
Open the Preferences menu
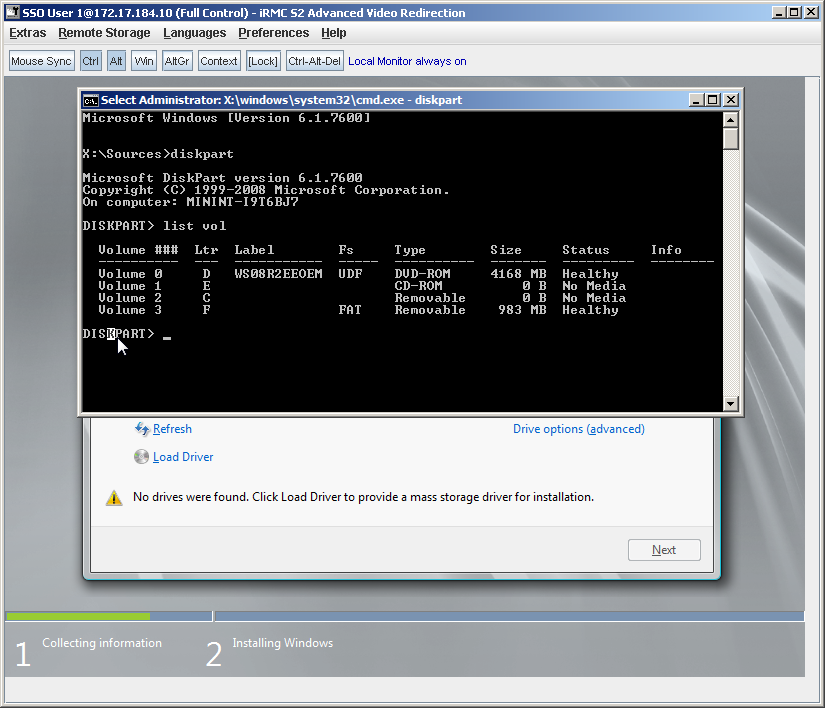(x=274, y=33)
